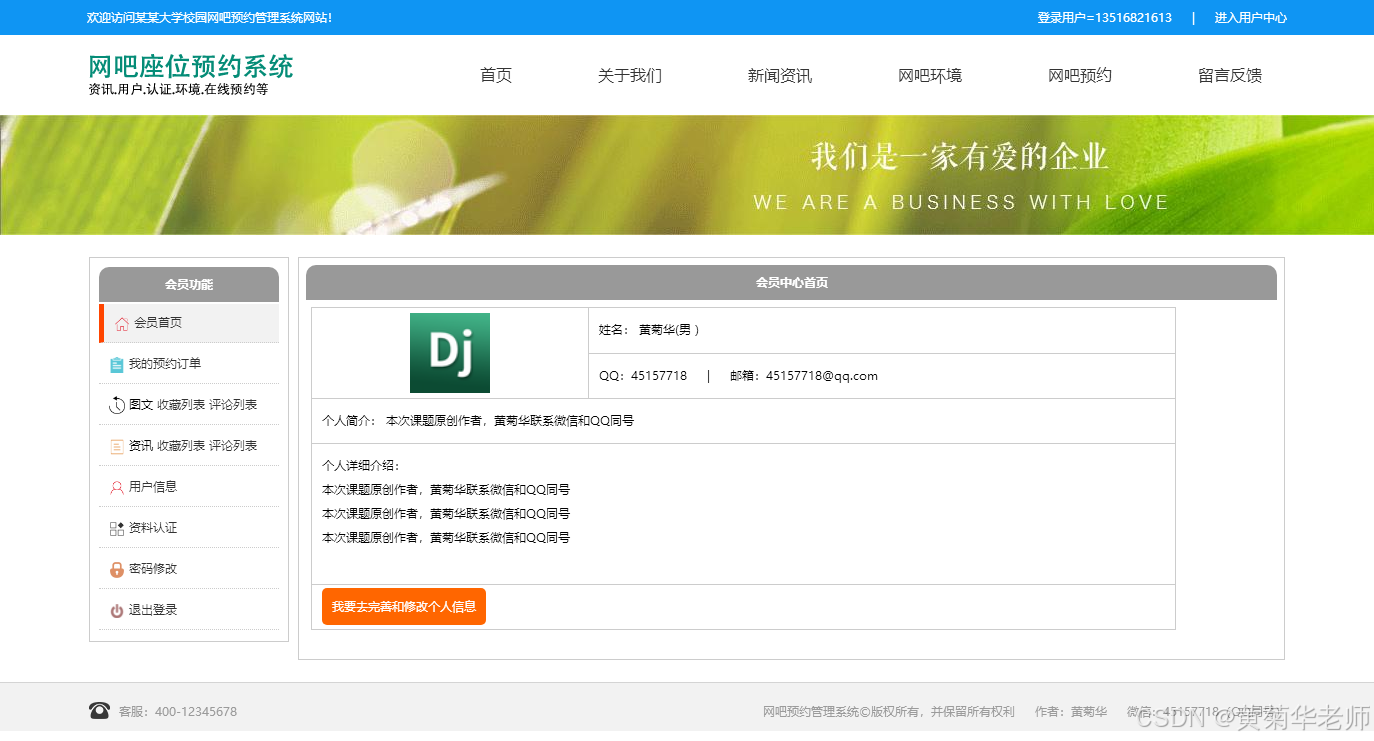The width and height of the screenshot is (1374, 741).
Task: Select 网吧环境 in the top navigation
Action: coord(929,74)
